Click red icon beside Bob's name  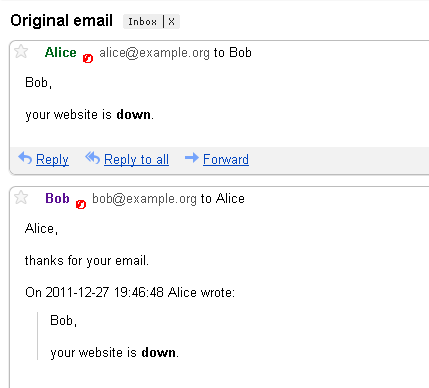tap(81, 204)
